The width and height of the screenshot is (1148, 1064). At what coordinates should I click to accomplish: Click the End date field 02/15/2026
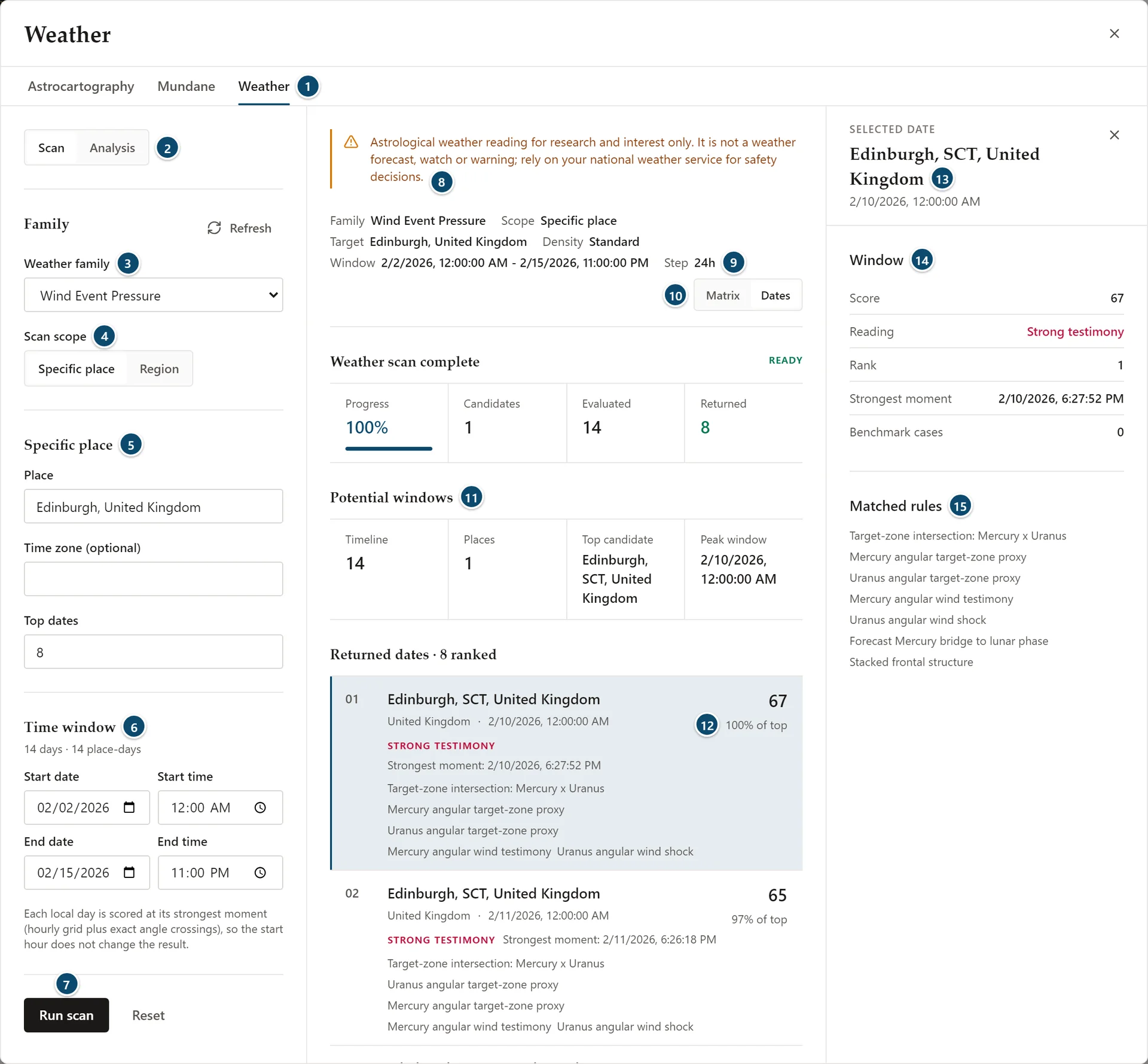click(87, 873)
